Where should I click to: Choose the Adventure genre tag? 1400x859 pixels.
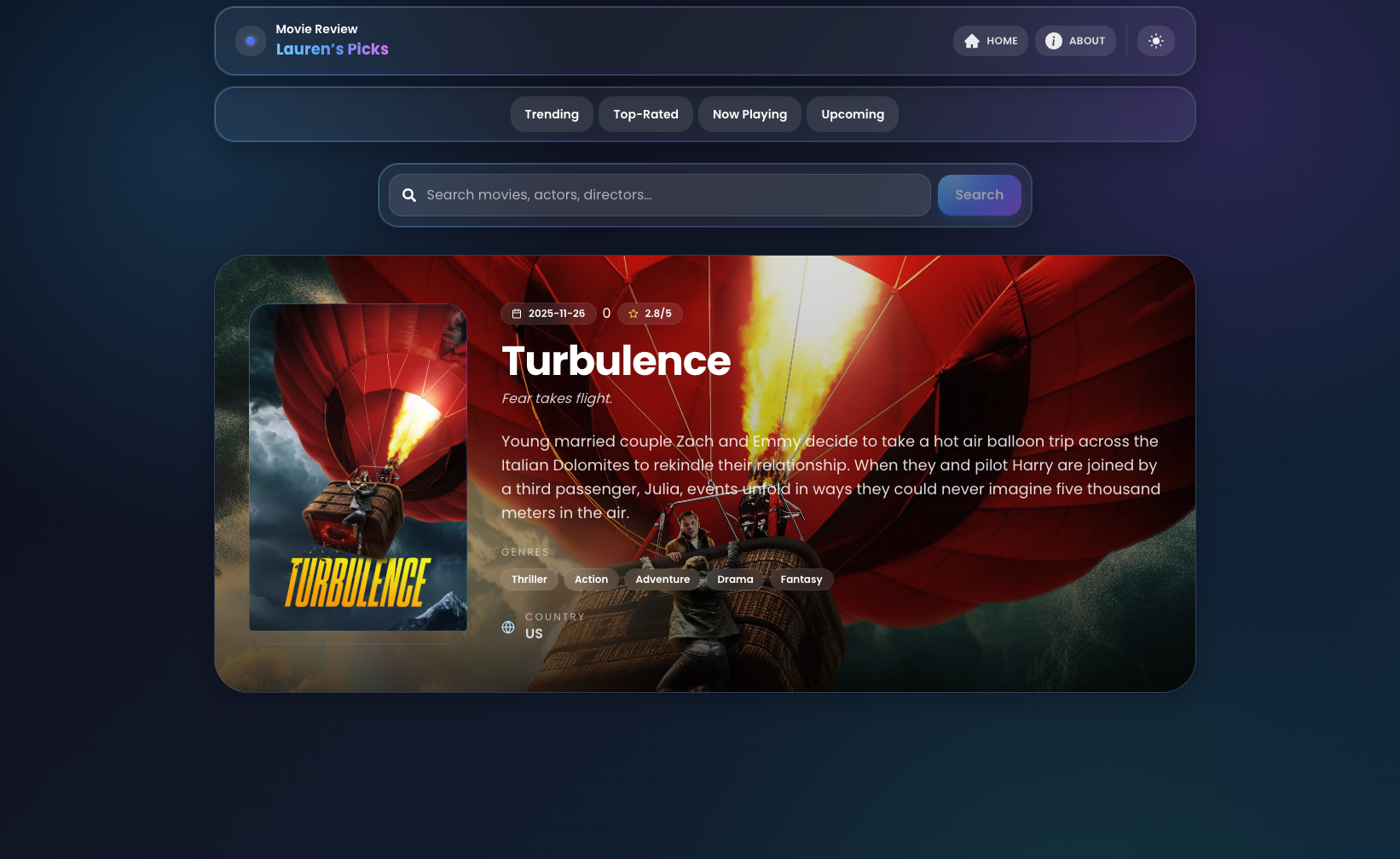pos(662,579)
